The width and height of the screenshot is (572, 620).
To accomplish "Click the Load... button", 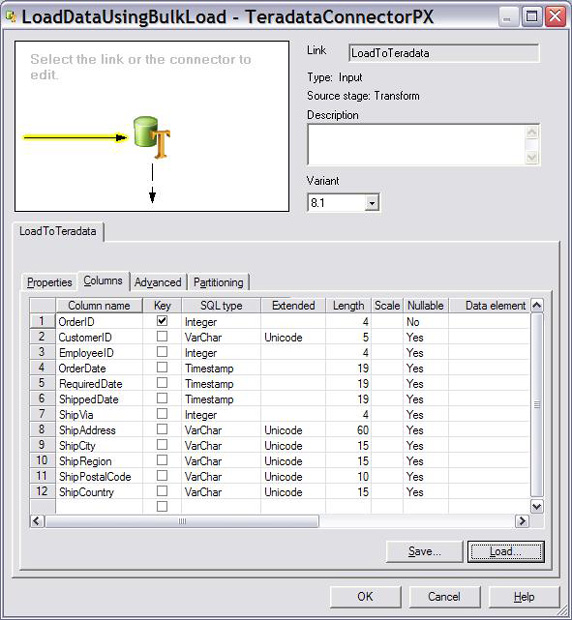I will [506, 551].
